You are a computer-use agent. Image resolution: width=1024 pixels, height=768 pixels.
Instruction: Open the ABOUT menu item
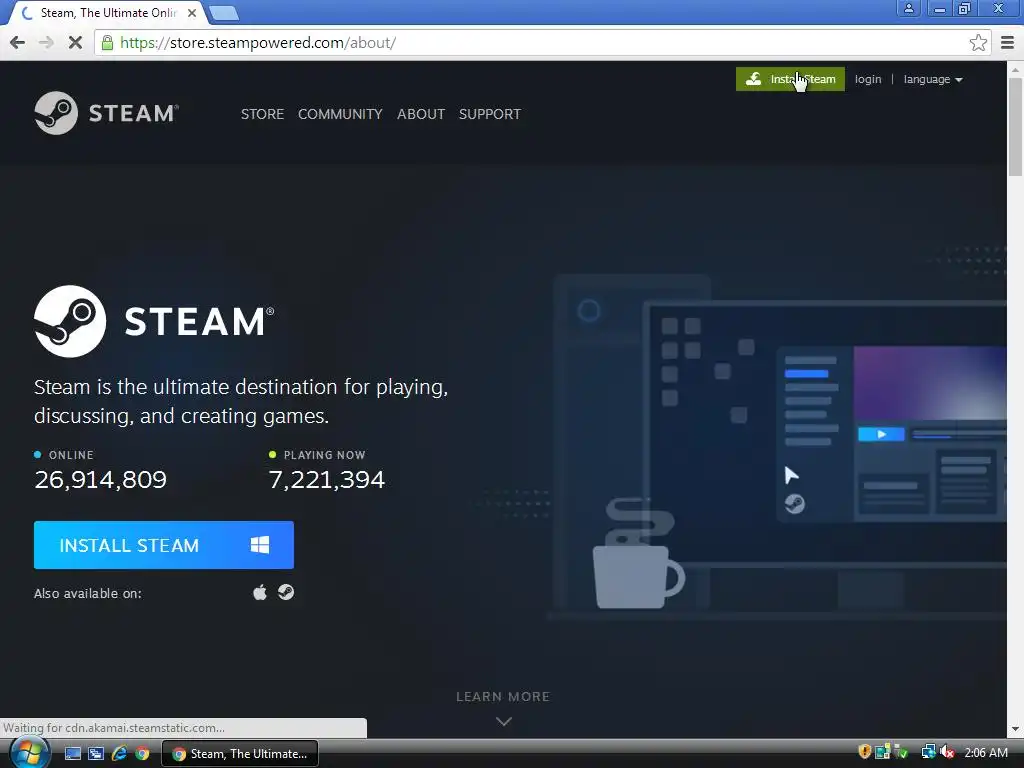pyautogui.click(x=421, y=114)
